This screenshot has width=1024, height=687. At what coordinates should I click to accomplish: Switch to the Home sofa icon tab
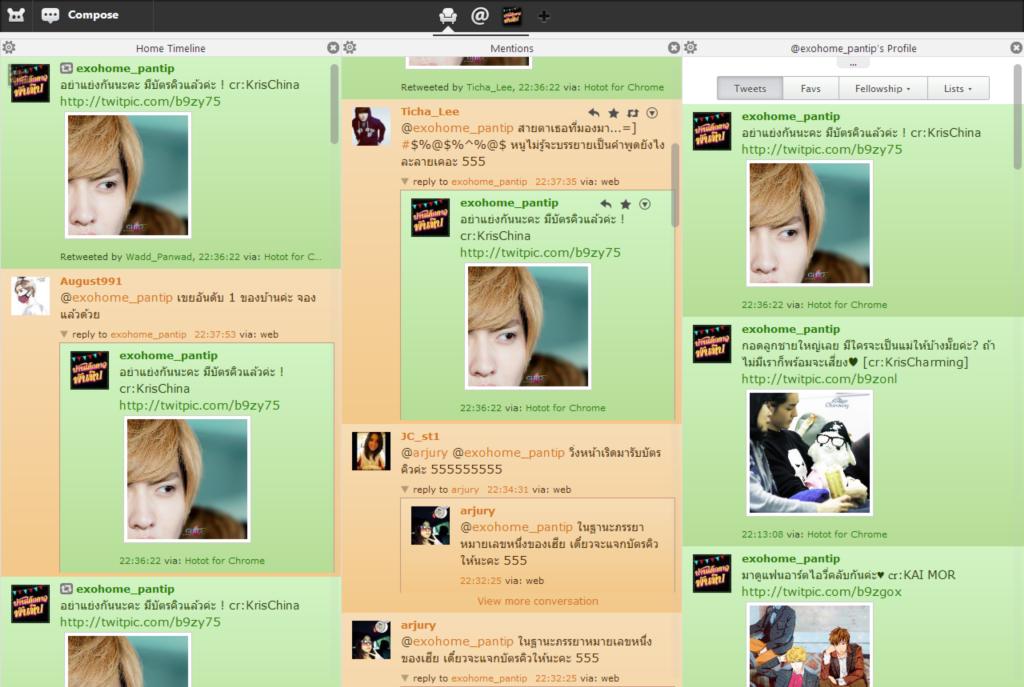[448, 15]
